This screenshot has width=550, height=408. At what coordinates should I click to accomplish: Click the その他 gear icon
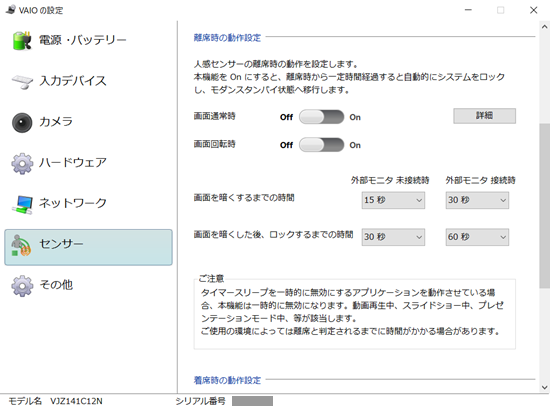[22, 286]
